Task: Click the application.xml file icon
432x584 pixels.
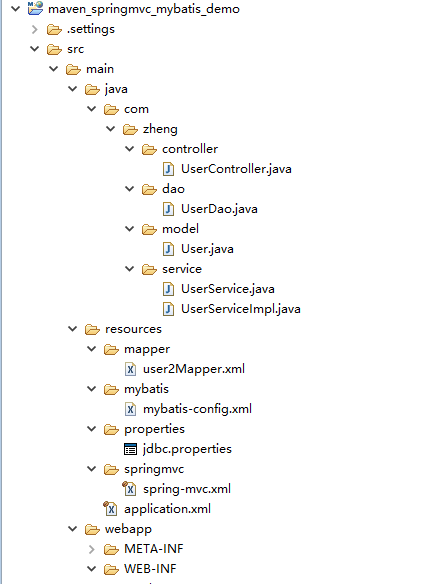Action: [x=110, y=509]
